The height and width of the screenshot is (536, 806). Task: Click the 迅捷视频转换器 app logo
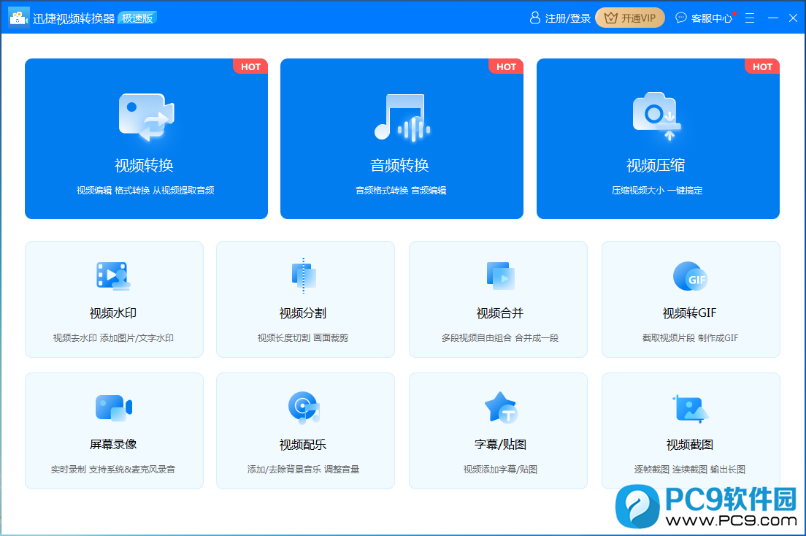tap(19, 17)
